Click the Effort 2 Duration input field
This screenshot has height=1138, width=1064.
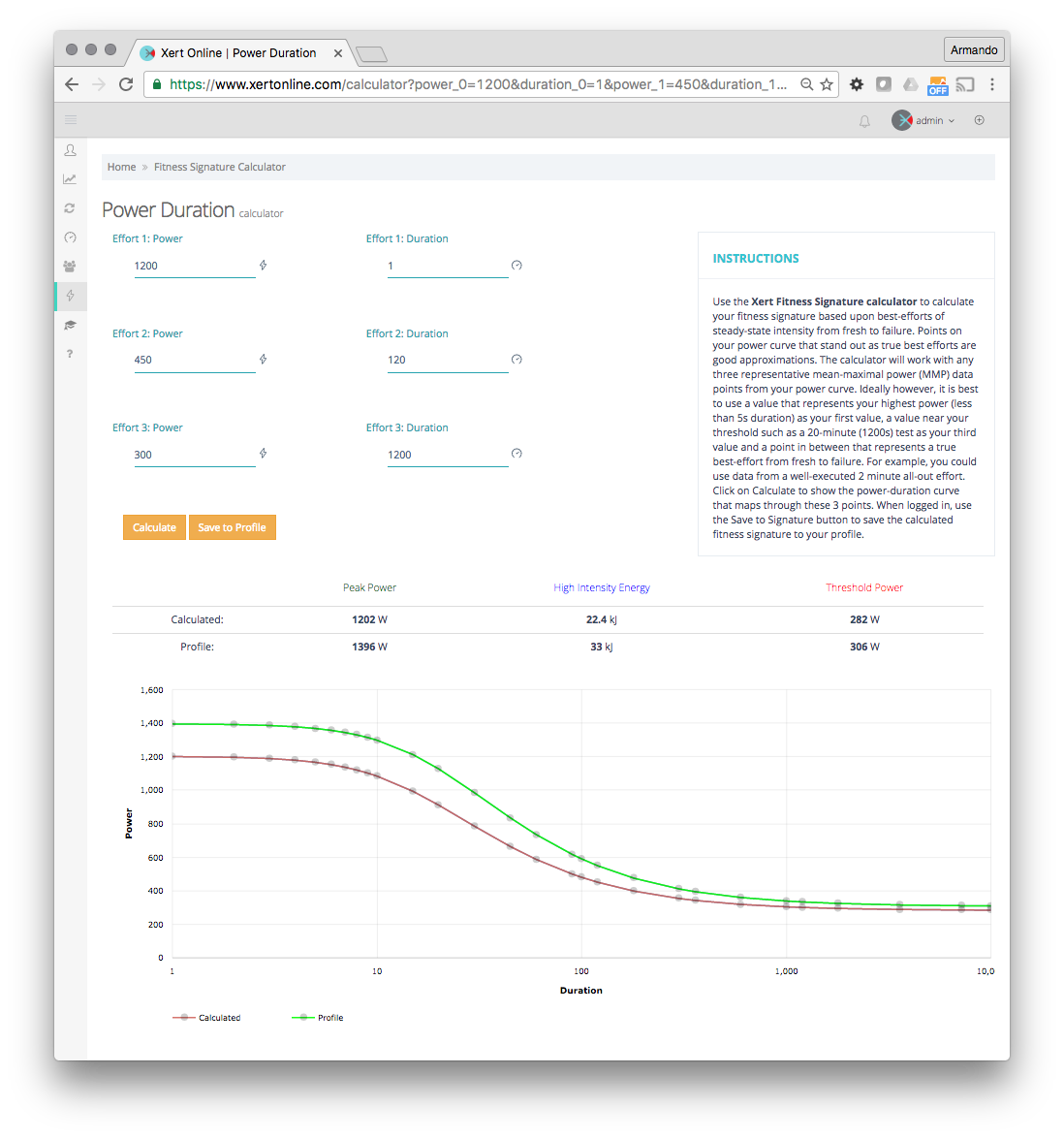tap(447, 360)
